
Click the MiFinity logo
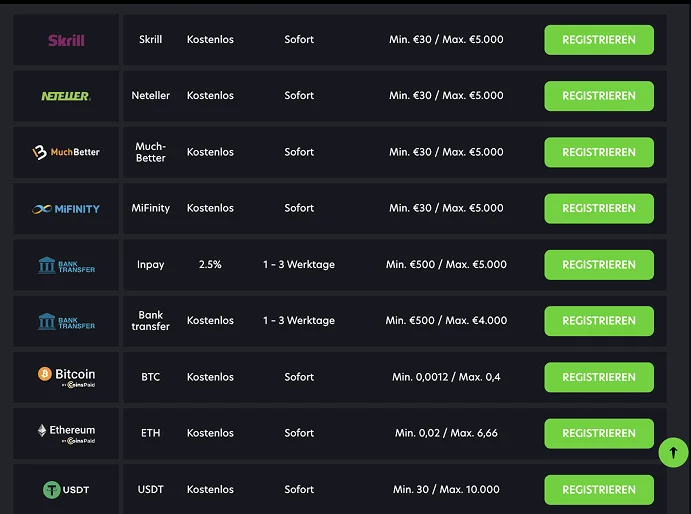click(66, 208)
